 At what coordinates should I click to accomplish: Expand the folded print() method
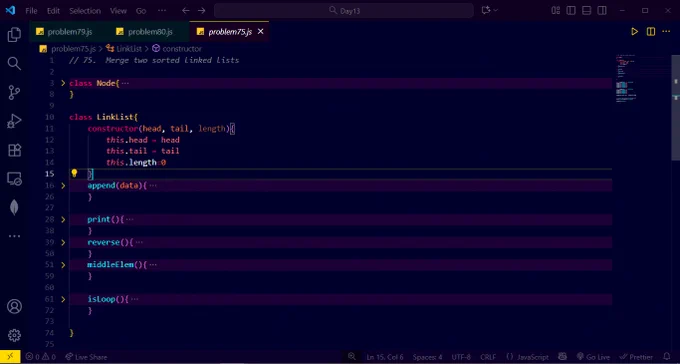pyautogui.click(x=63, y=220)
